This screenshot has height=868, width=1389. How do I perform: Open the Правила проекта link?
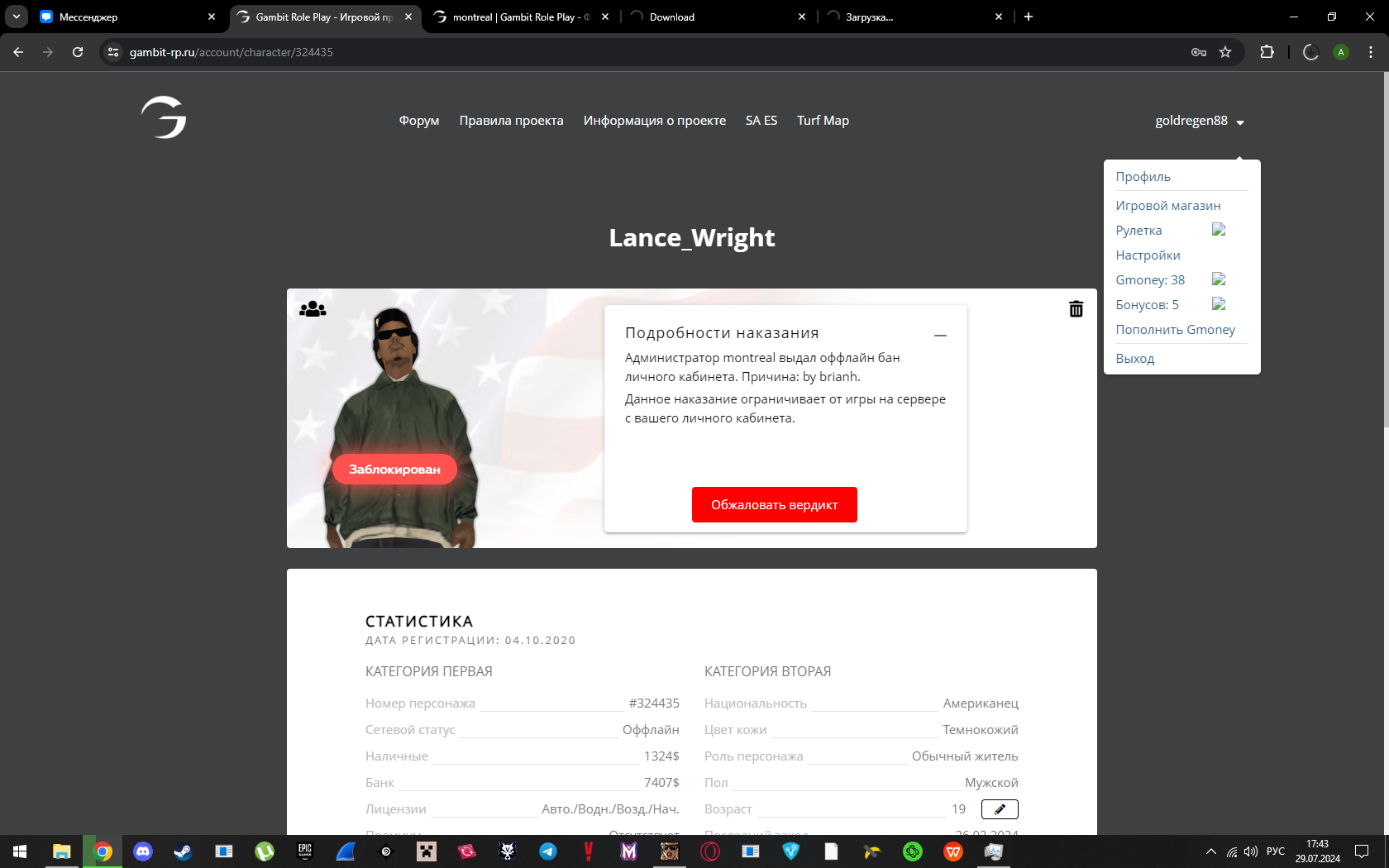click(x=511, y=121)
